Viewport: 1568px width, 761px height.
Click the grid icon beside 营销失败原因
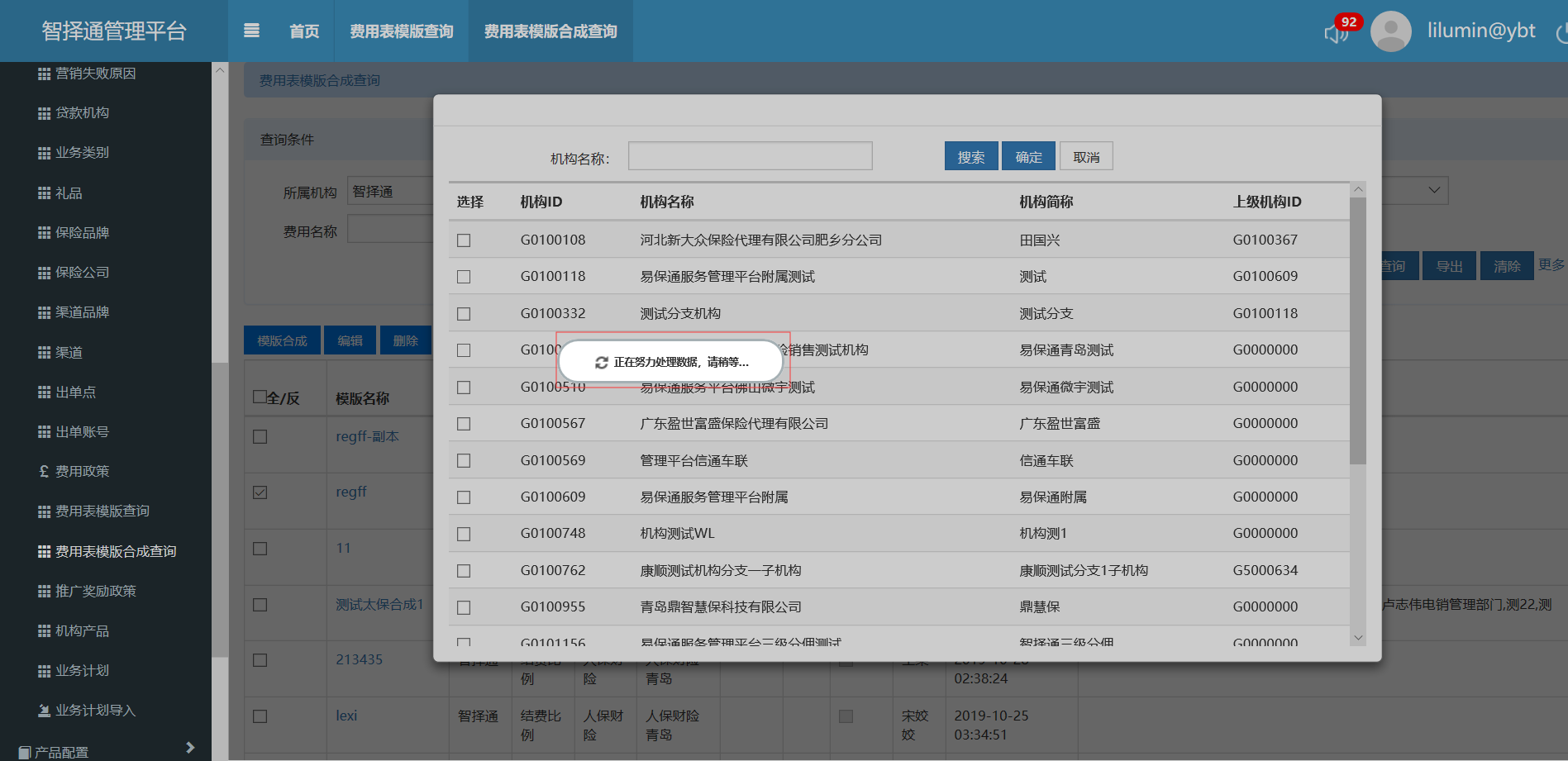pos(45,74)
